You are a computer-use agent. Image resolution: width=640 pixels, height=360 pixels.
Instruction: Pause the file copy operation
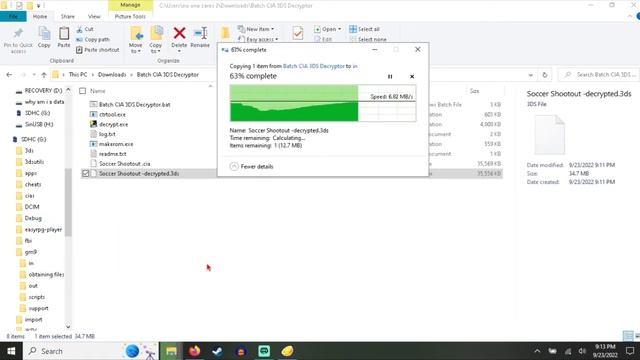390,76
